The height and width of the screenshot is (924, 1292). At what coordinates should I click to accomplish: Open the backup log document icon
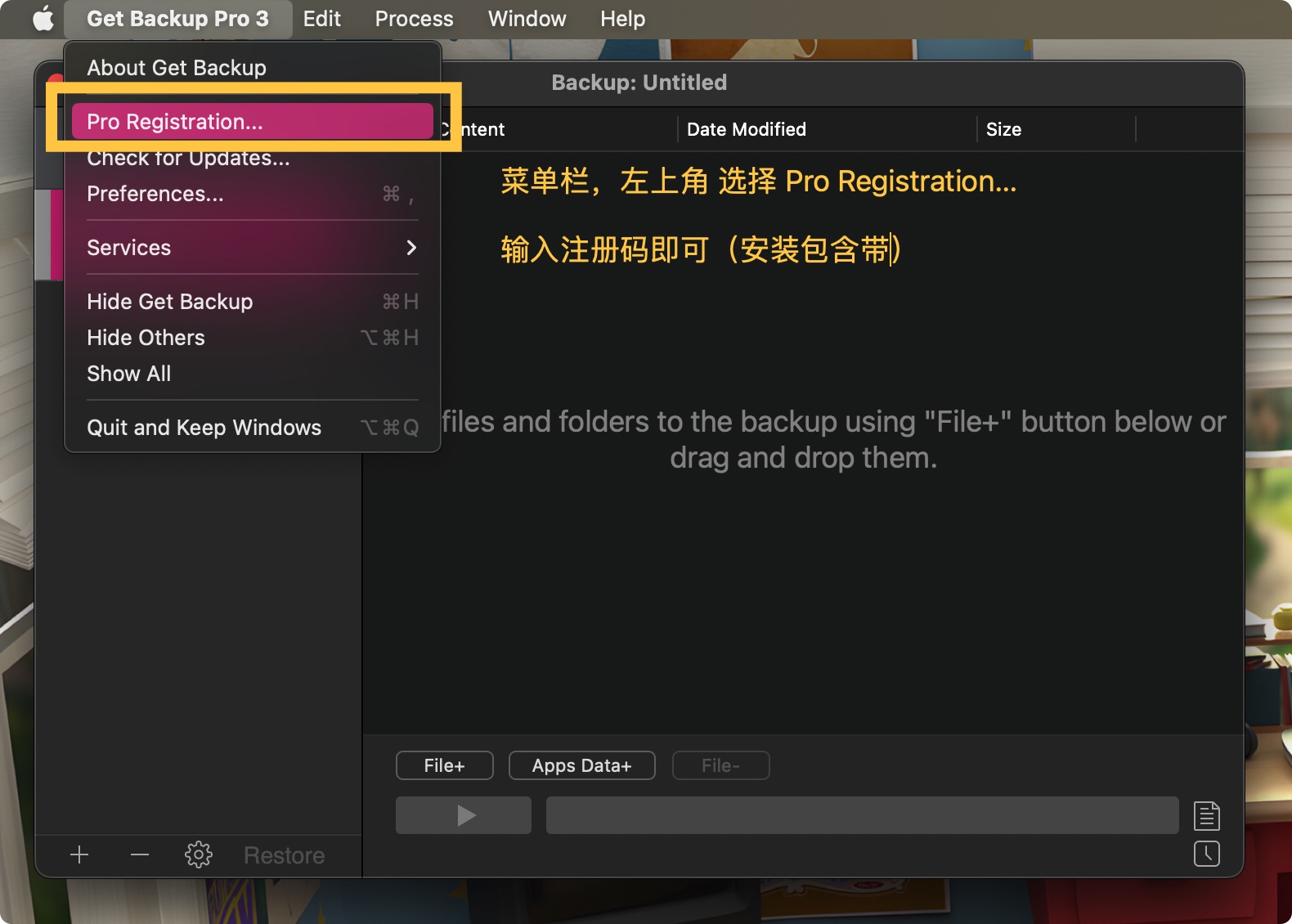1207,815
